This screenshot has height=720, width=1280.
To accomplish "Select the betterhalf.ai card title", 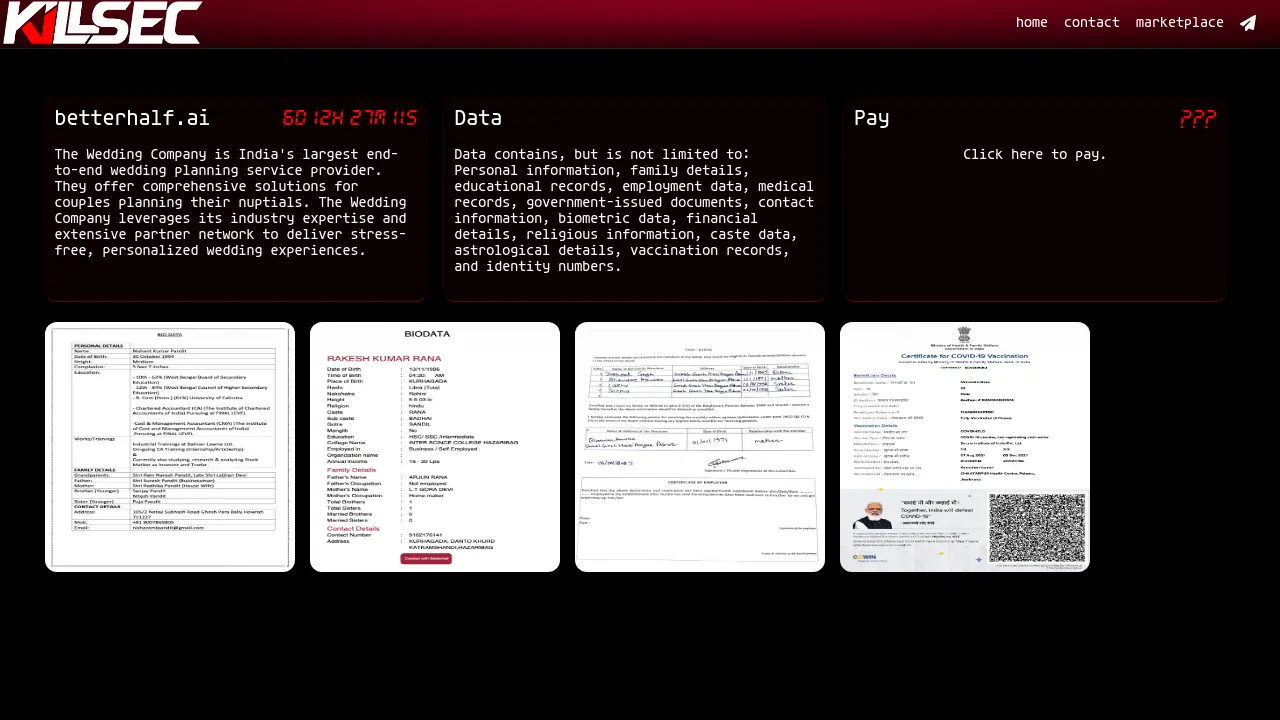I will click(x=132, y=118).
